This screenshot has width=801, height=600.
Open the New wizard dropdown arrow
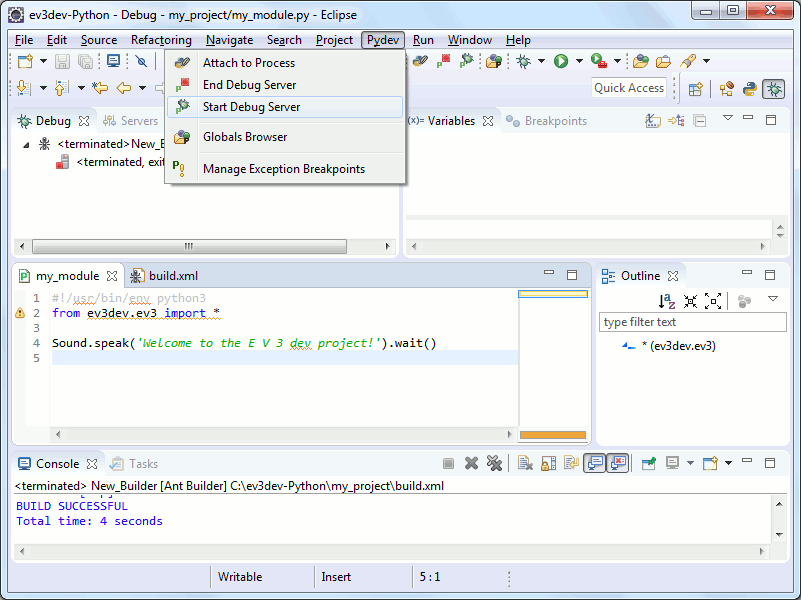(x=43, y=61)
